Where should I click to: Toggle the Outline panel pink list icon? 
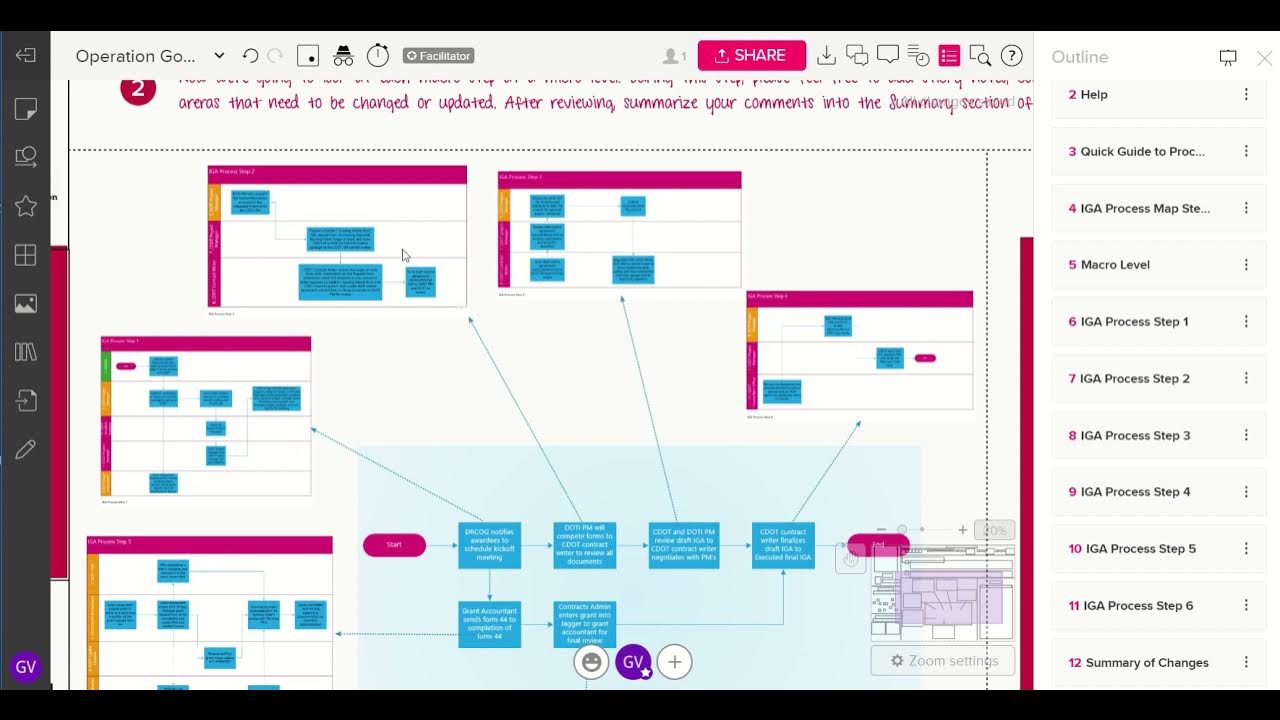(x=949, y=56)
